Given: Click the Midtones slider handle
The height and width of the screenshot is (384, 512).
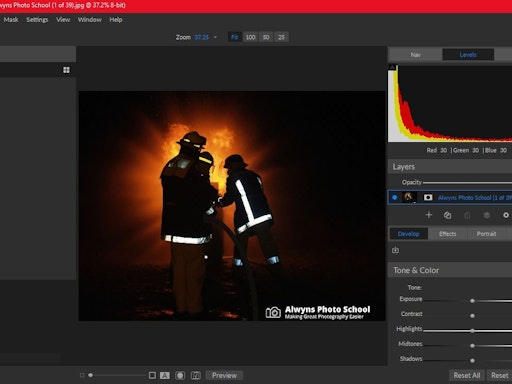Looking at the screenshot, I should [x=472, y=346].
